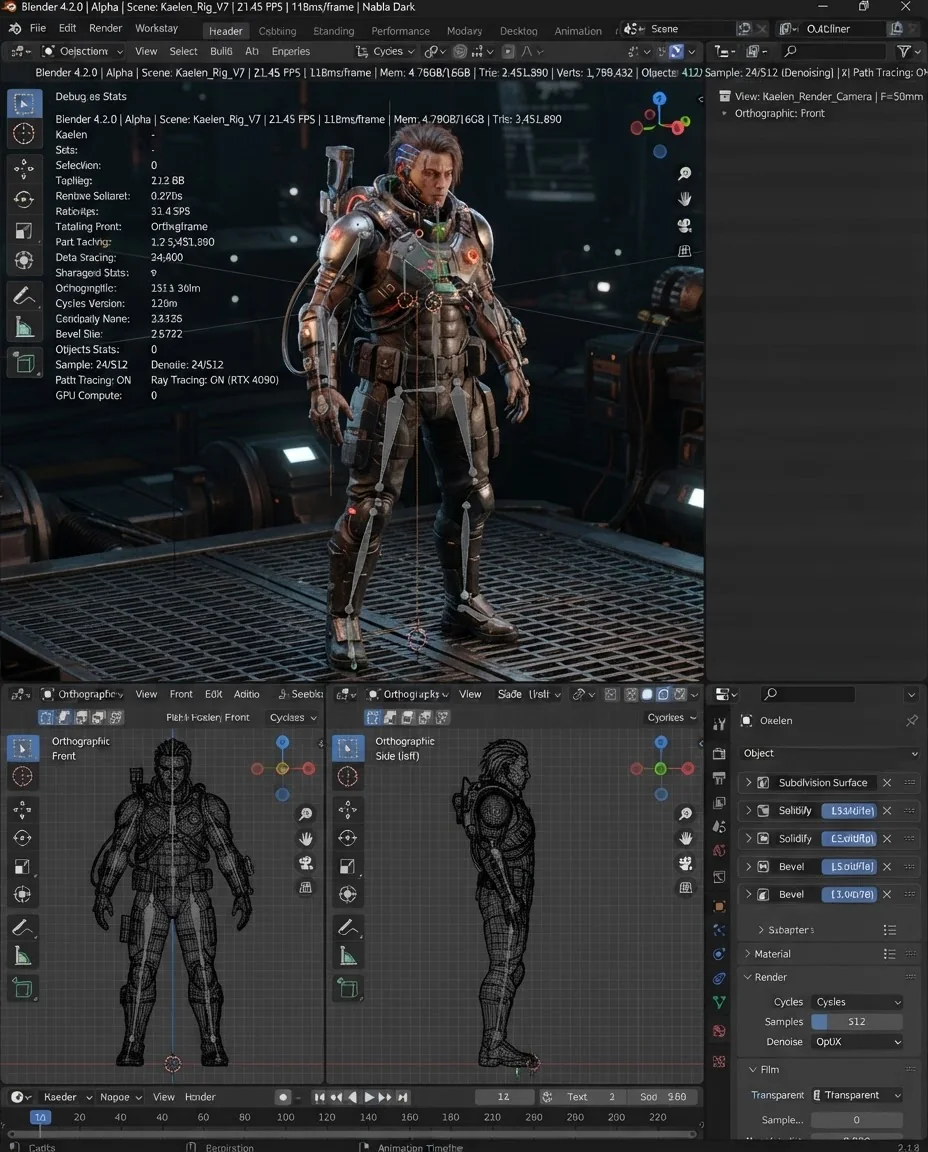Open the Material properties tab icon
The image size is (928, 1152).
click(719, 1031)
